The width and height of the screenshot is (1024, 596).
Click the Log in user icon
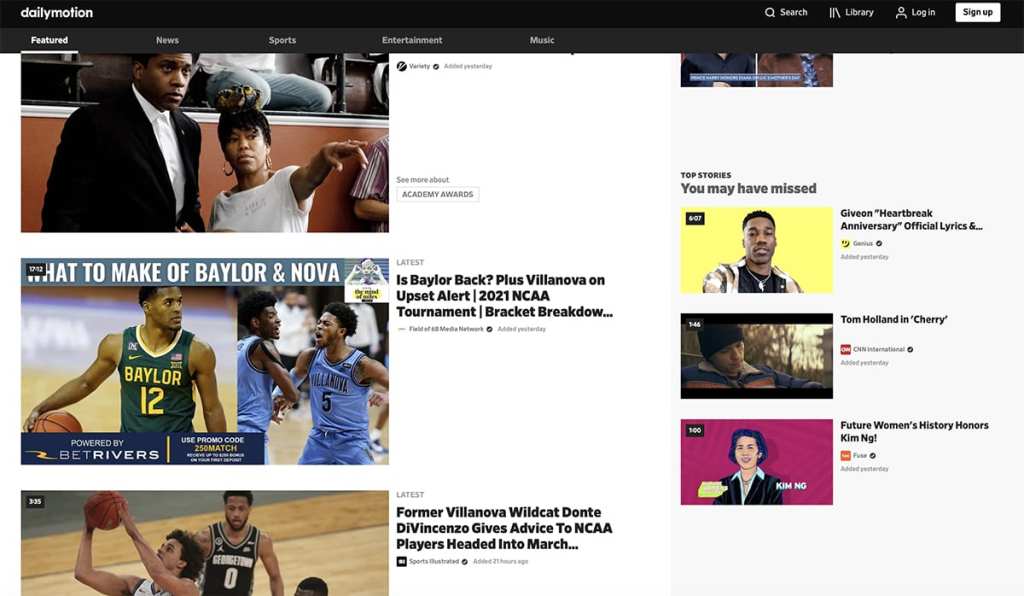tap(901, 12)
